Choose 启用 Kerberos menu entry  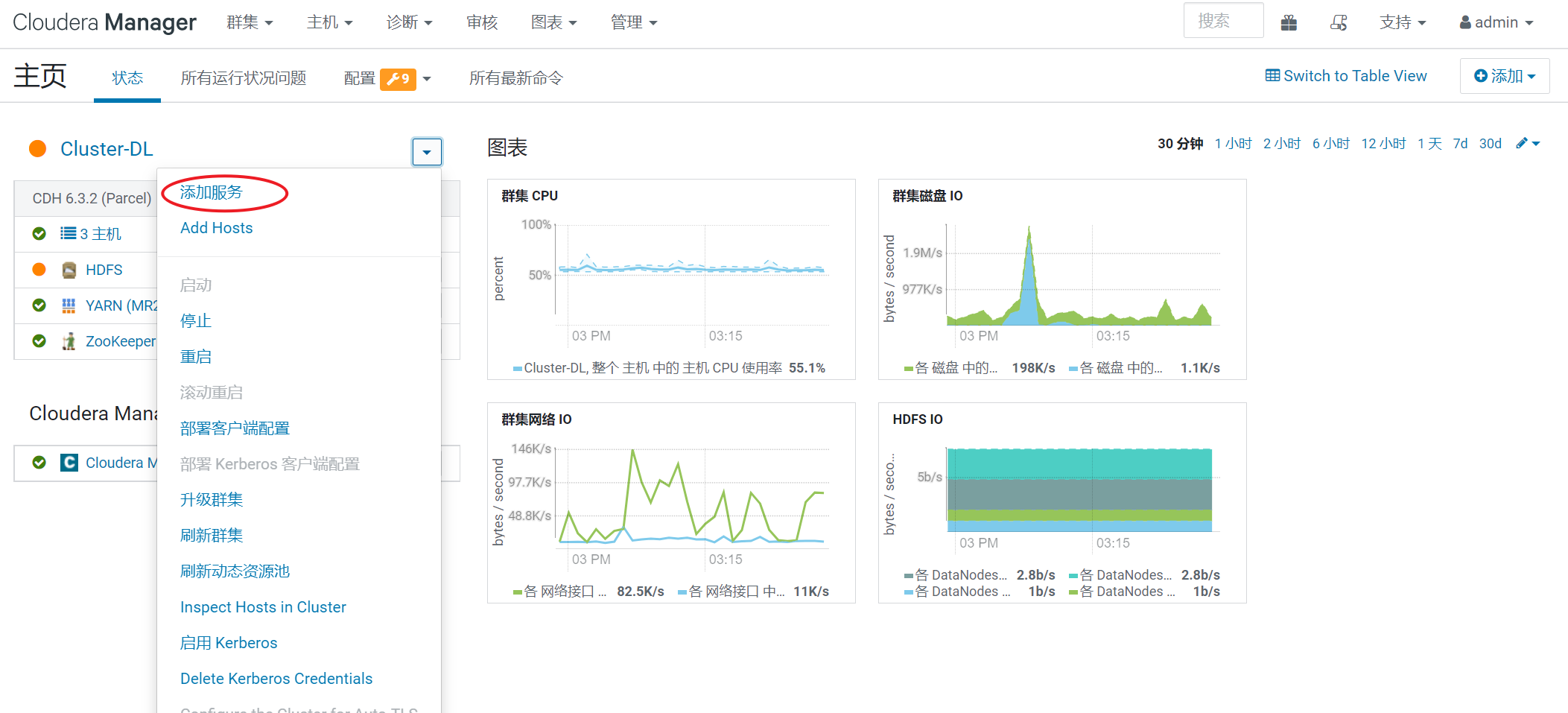pyautogui.click(x=229, y=642)
